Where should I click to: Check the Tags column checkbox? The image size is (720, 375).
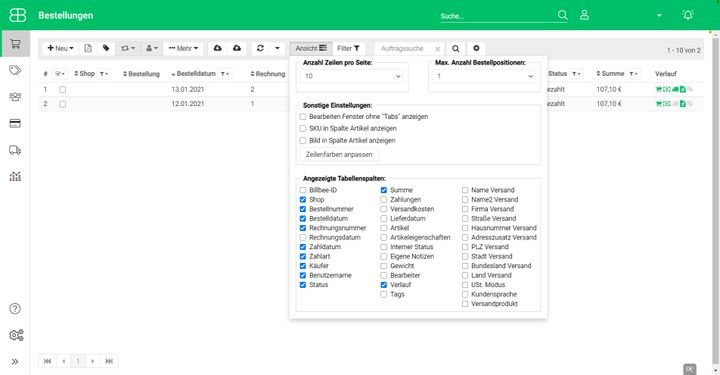pos(383,294)
